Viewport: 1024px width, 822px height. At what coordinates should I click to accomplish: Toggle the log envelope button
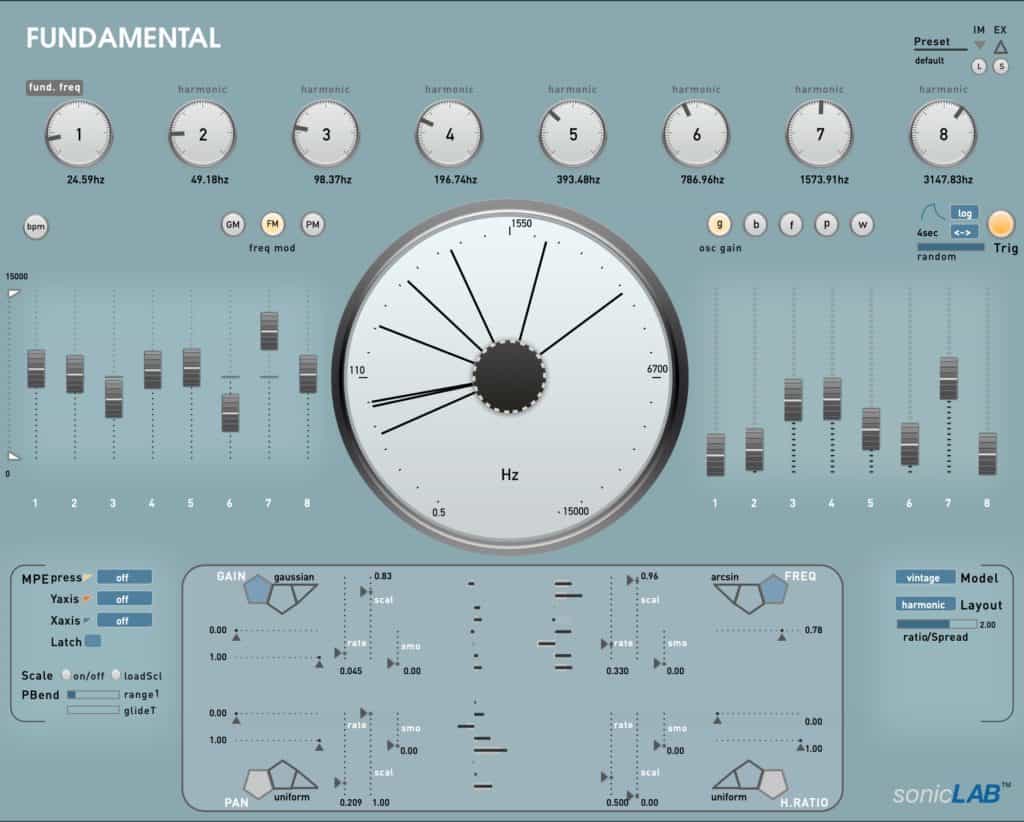point(965,213)
